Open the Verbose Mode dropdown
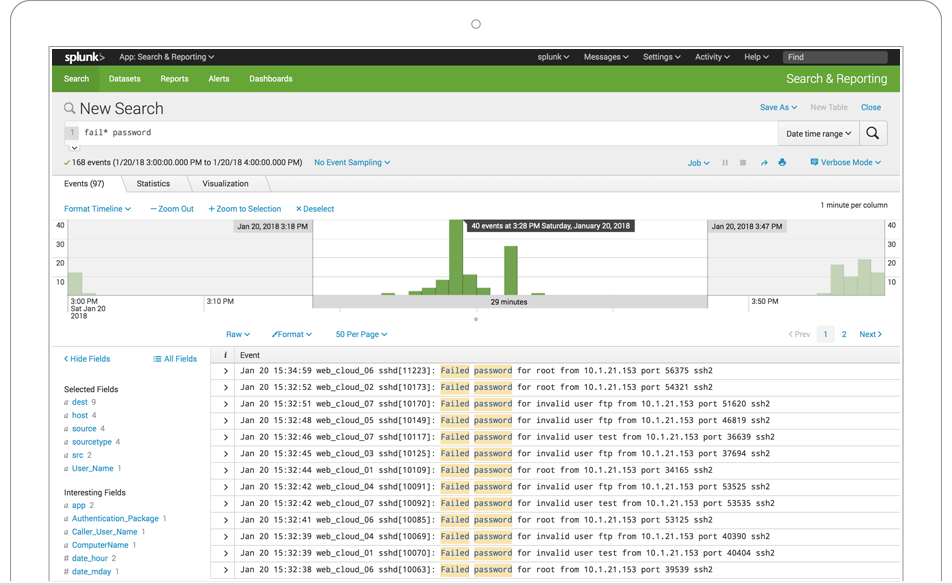 [846, 163]
